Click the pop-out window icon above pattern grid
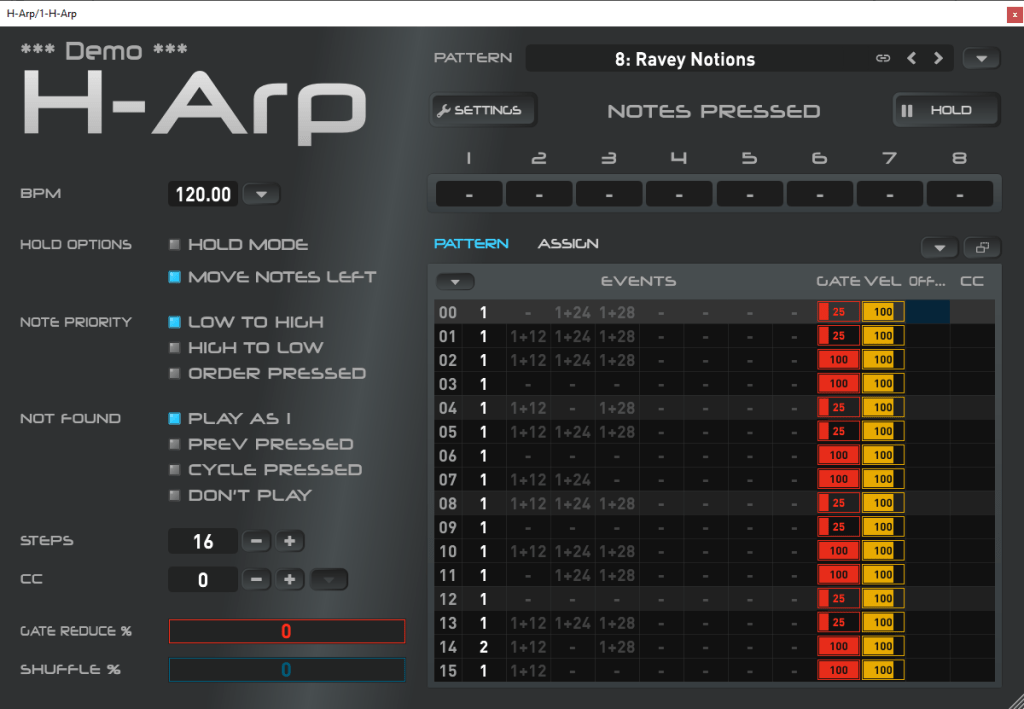Screen dimensions: 1024x709 pos(981,247)
